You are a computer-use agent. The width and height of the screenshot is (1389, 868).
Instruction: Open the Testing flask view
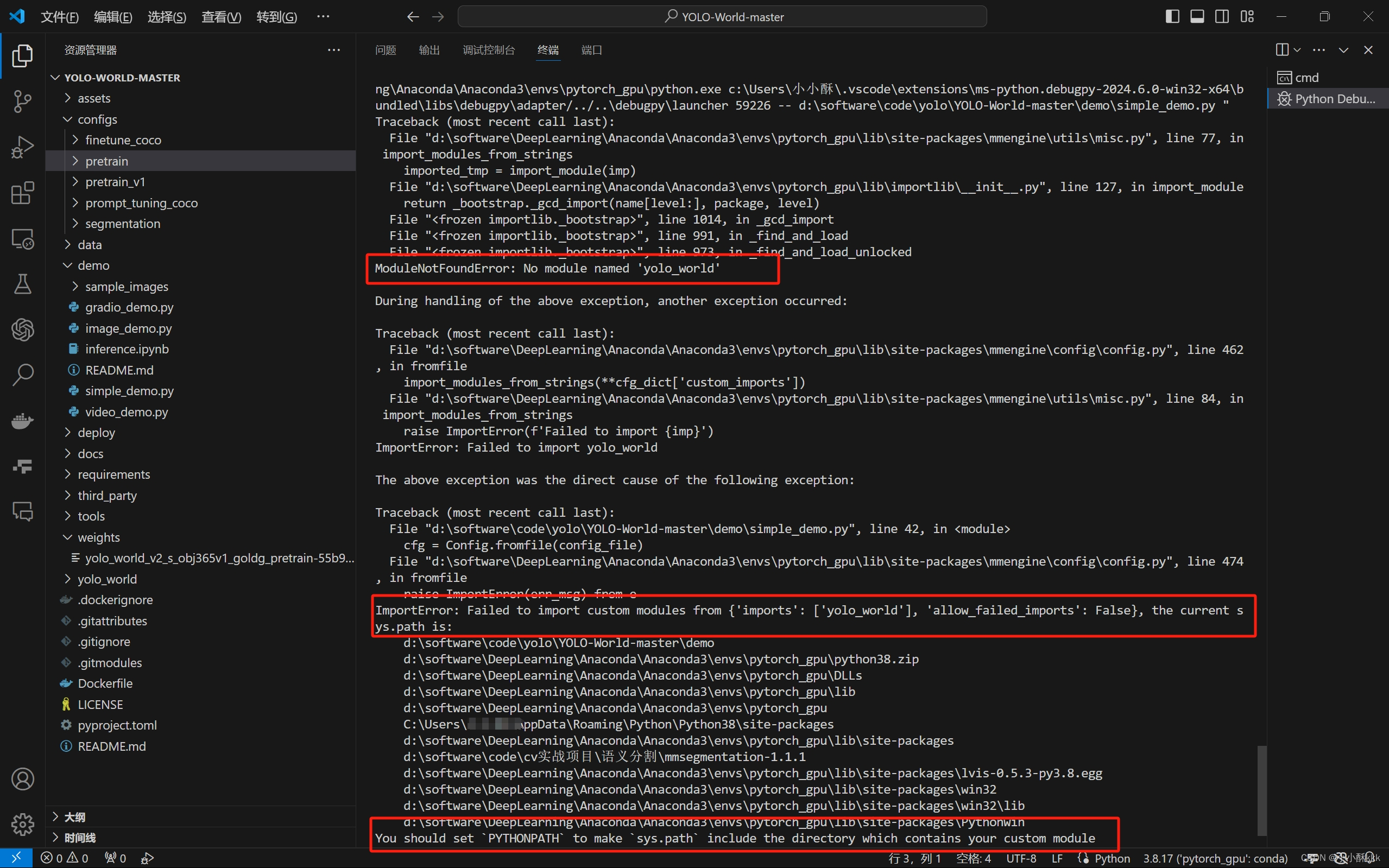click(x=22, y=284)
